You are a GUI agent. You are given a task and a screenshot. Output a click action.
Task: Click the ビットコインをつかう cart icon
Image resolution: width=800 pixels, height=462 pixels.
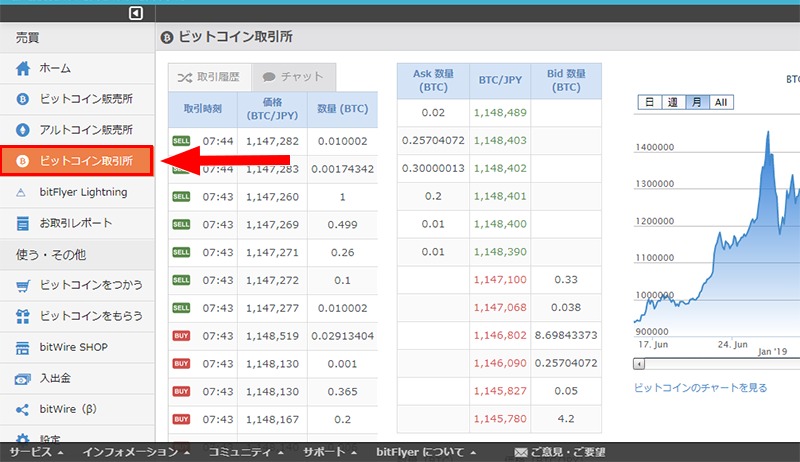coord(22,286)
